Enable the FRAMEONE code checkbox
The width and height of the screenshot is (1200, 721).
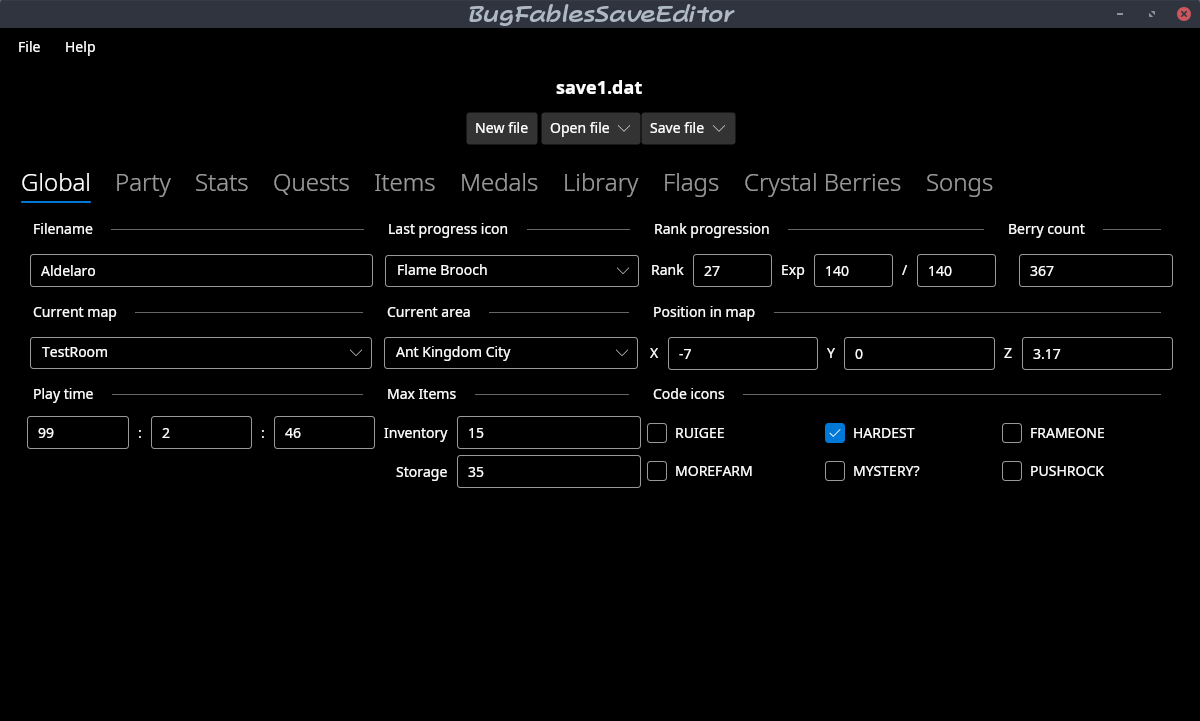tap(1012, 433)
